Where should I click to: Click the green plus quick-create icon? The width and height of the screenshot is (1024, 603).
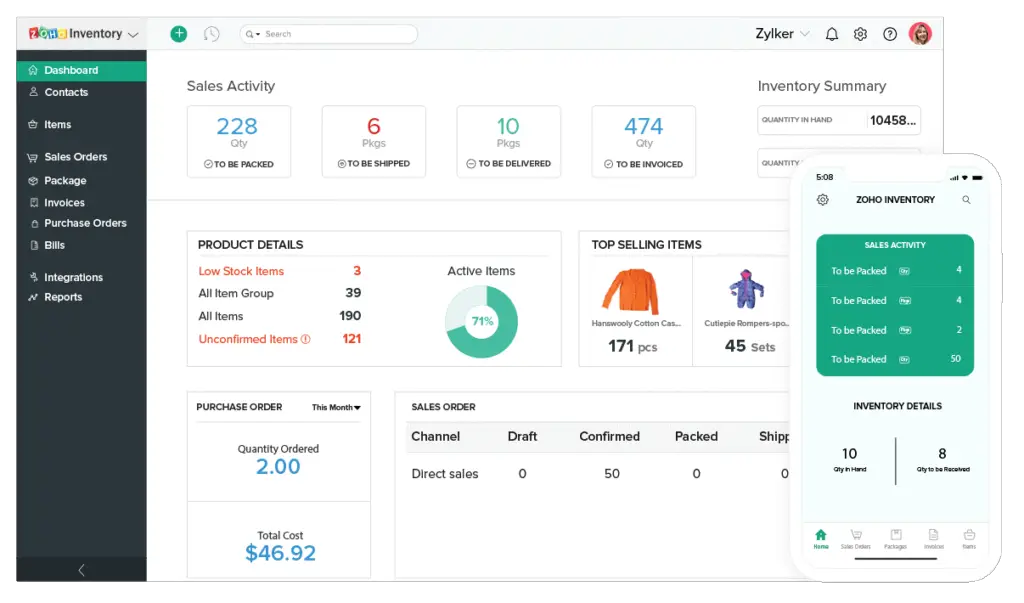178,33
